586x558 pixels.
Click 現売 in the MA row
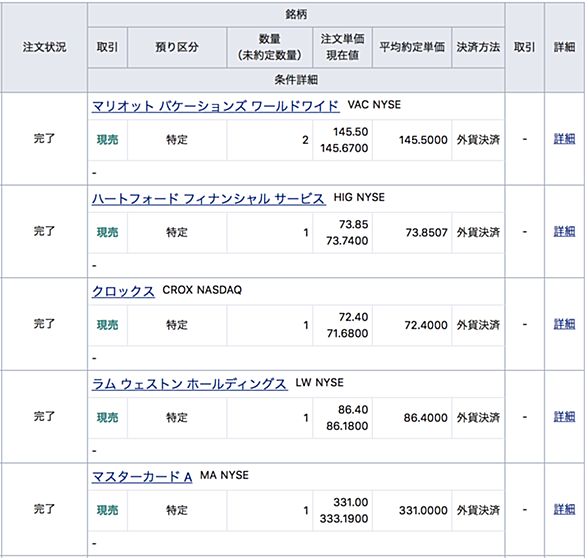click(x=108, y=510)
